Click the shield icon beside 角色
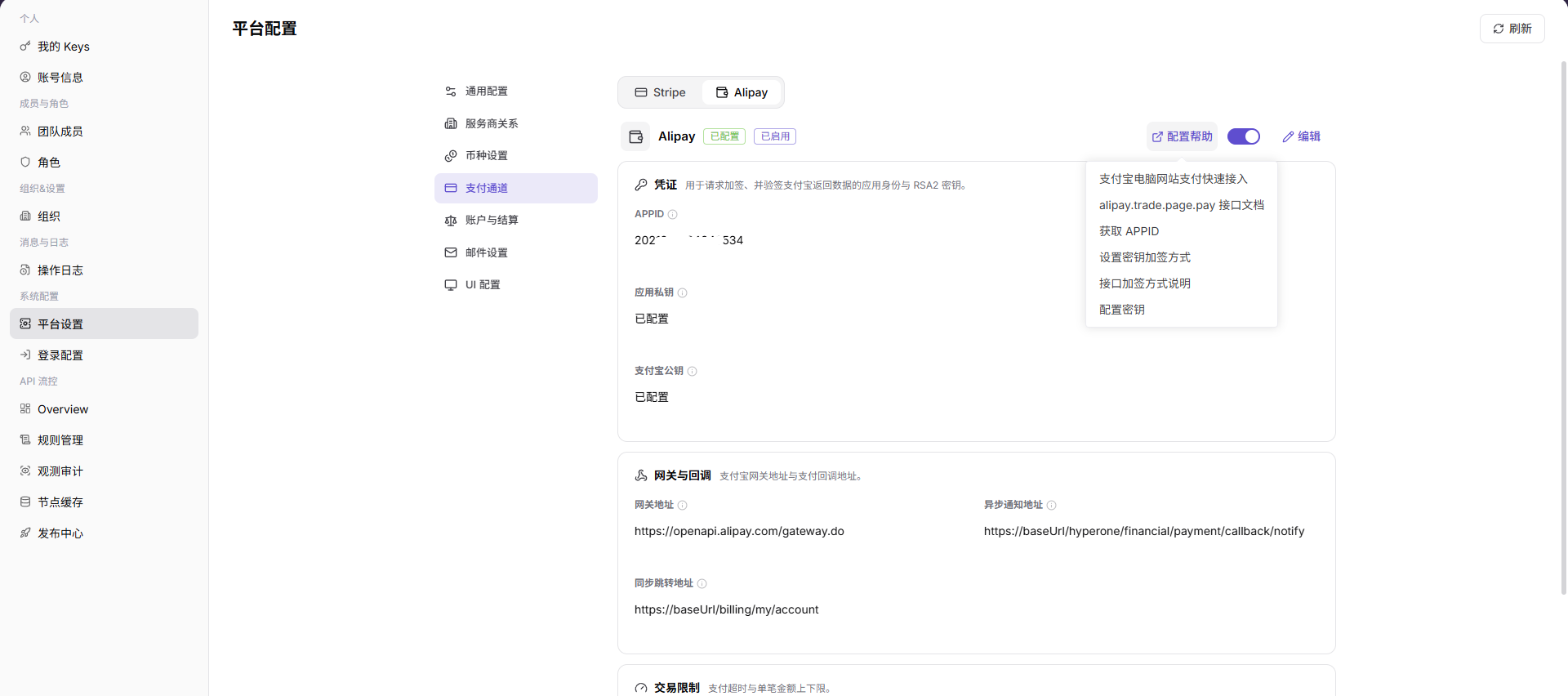The width and height of the screenshot is (1568, 696). 25,162
